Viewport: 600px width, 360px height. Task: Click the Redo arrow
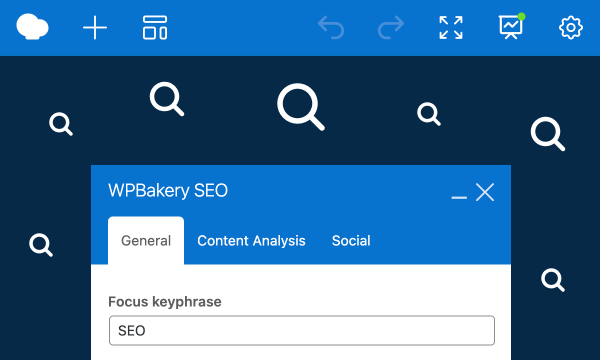coord(391,28)
